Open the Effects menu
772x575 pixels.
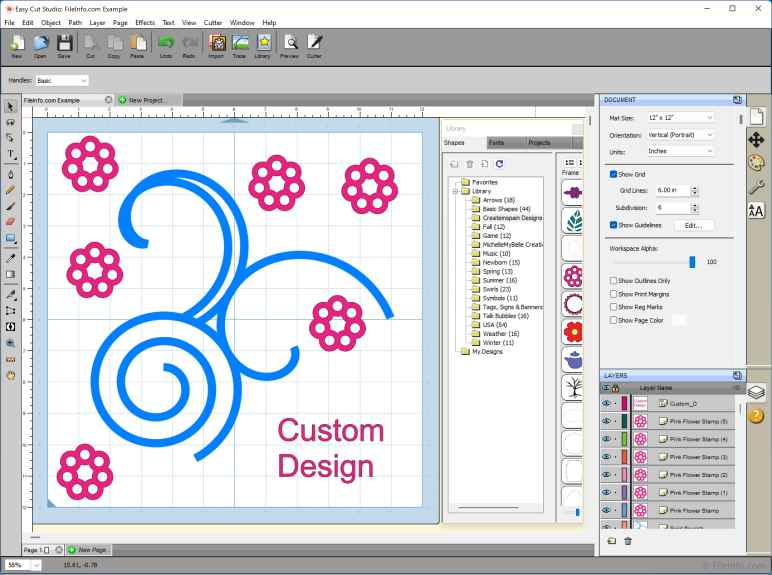145,22
